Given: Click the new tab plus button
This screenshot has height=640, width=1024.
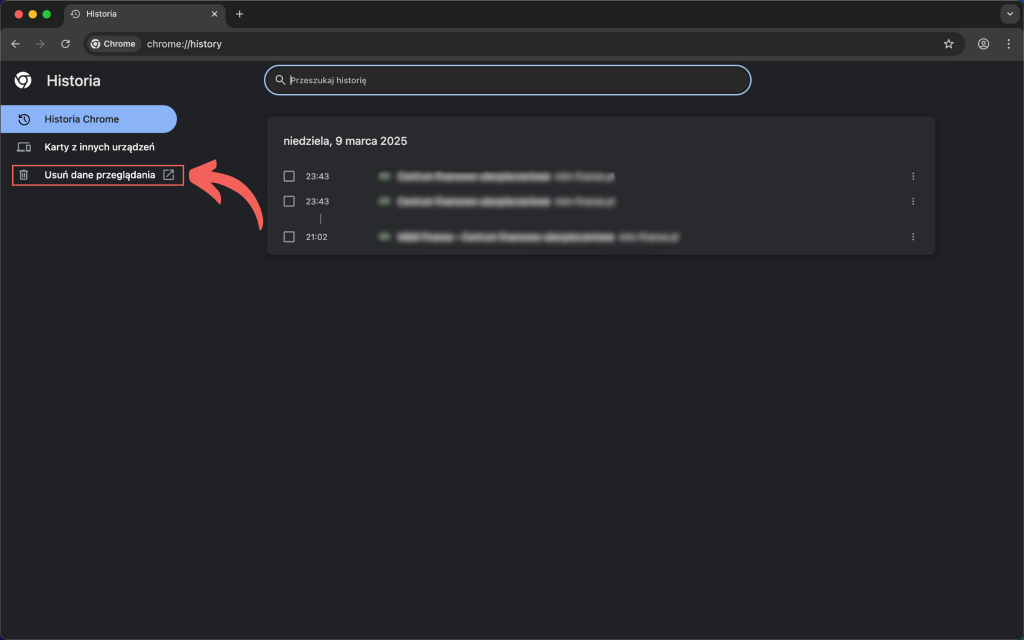Looking at the screenshot, I should coord(239,14).
